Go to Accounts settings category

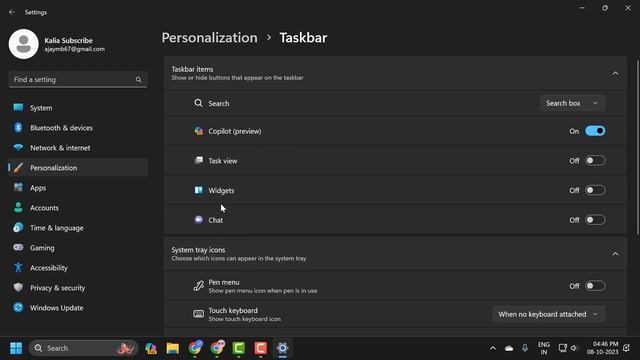(78, 208)
